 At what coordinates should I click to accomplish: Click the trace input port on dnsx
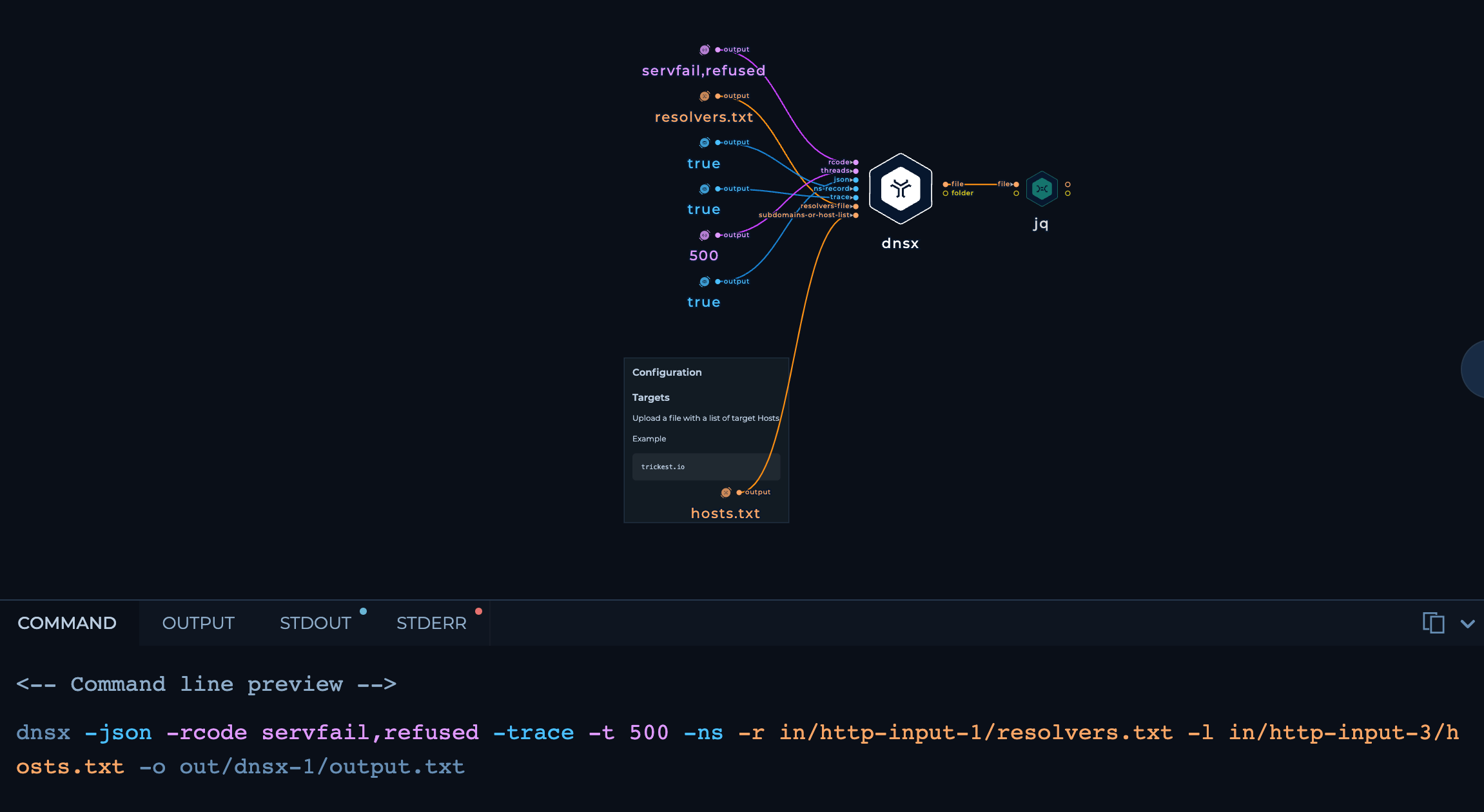tap(855, 197)
